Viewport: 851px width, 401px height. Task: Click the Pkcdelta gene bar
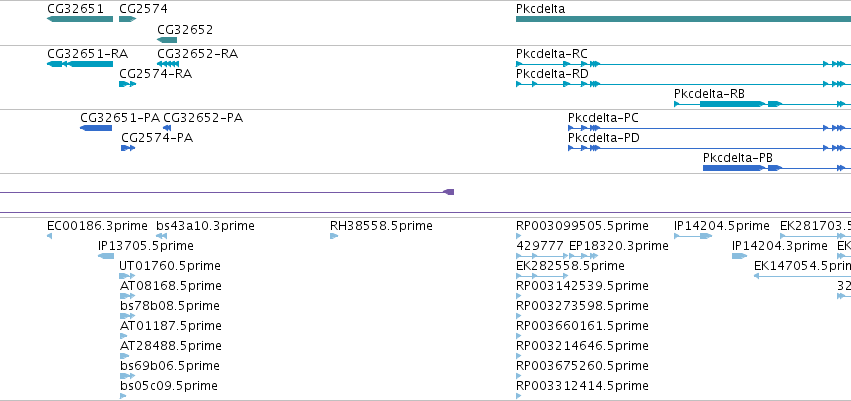click(683, 19)
